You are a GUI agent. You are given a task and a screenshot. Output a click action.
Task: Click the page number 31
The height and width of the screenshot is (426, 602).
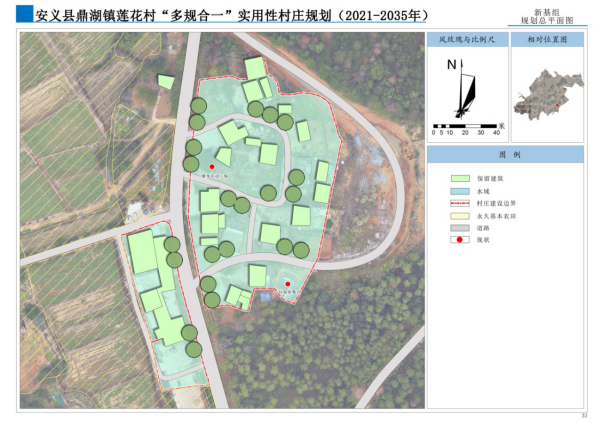tap(585, 416)
